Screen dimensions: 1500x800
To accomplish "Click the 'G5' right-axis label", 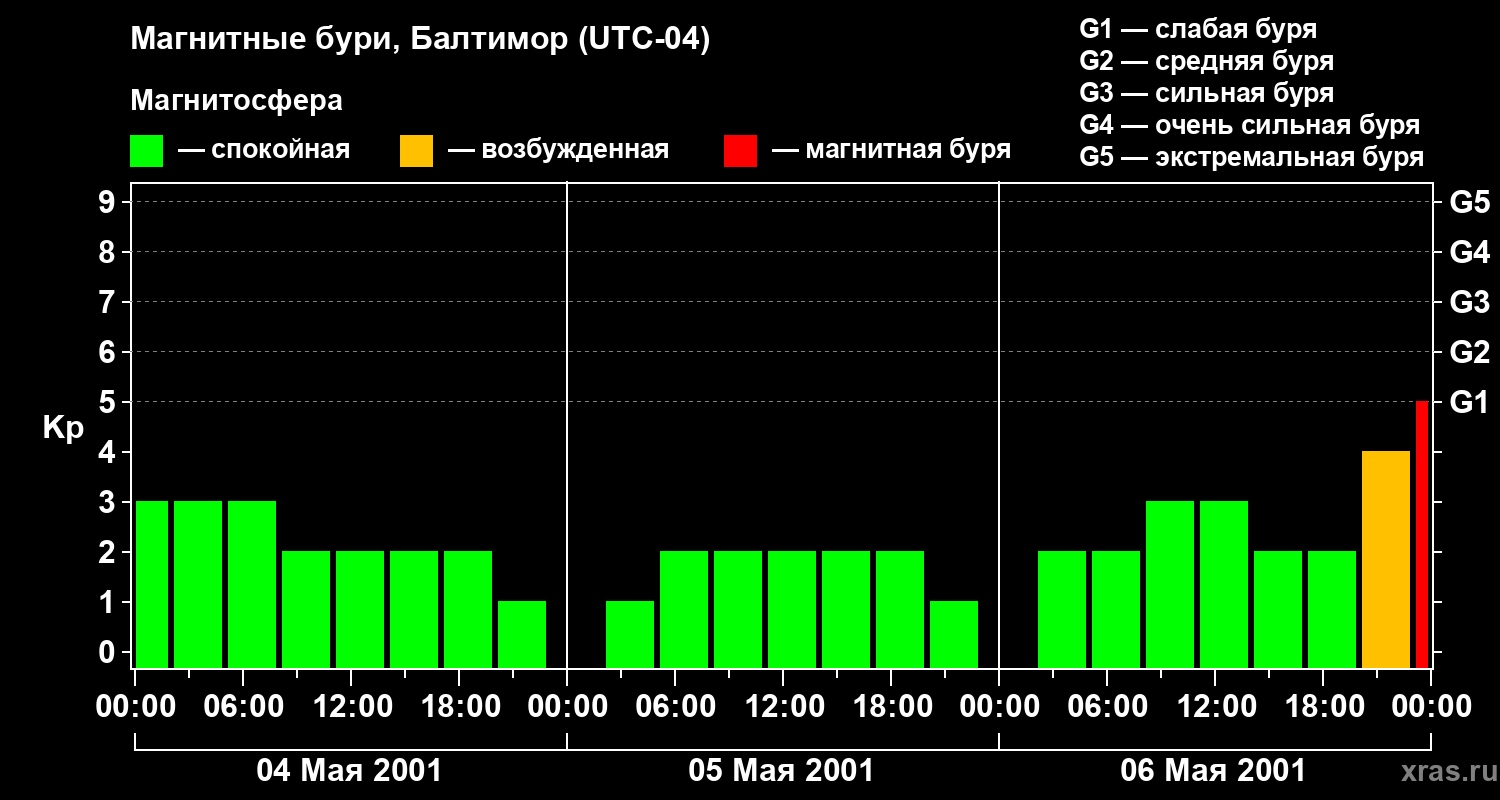I will (x=1469, y=202).
